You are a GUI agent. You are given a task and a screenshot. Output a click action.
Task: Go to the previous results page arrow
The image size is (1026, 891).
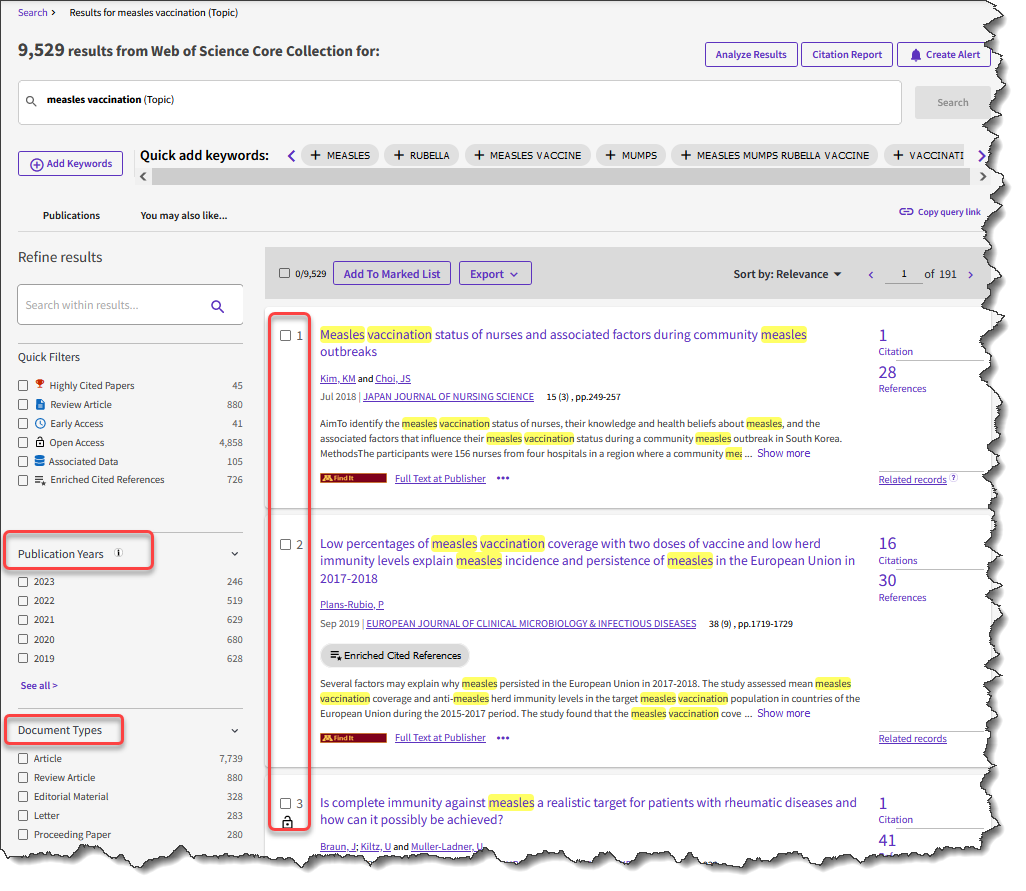point(871,275)
